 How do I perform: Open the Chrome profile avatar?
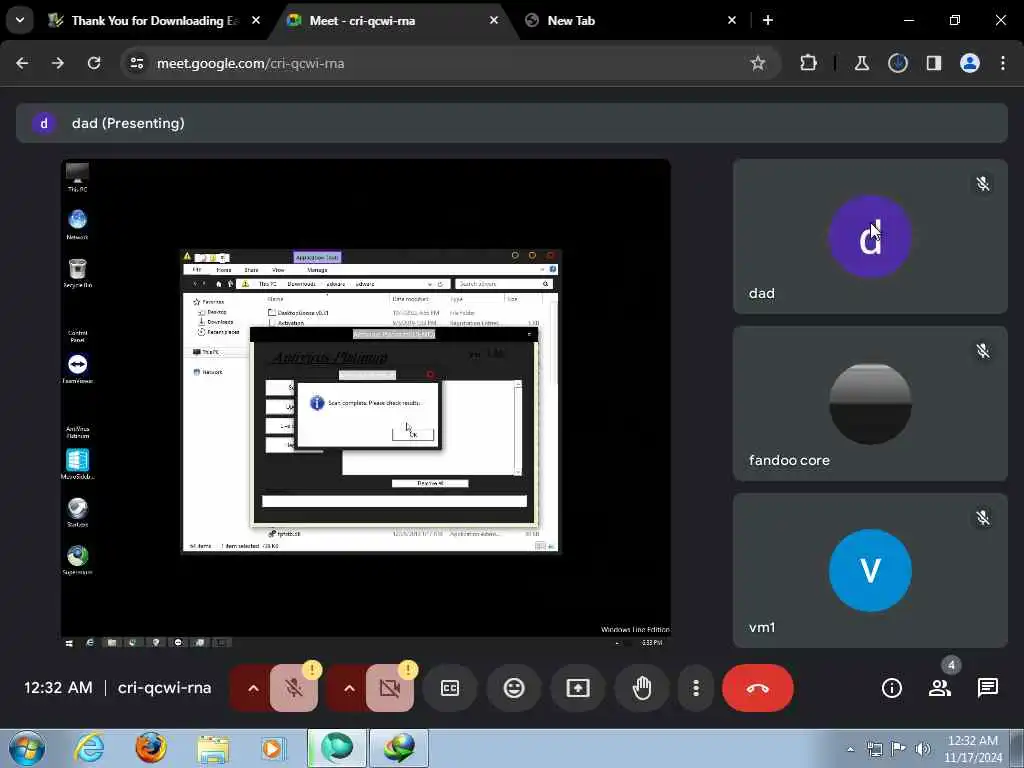[x=970, y=63]
